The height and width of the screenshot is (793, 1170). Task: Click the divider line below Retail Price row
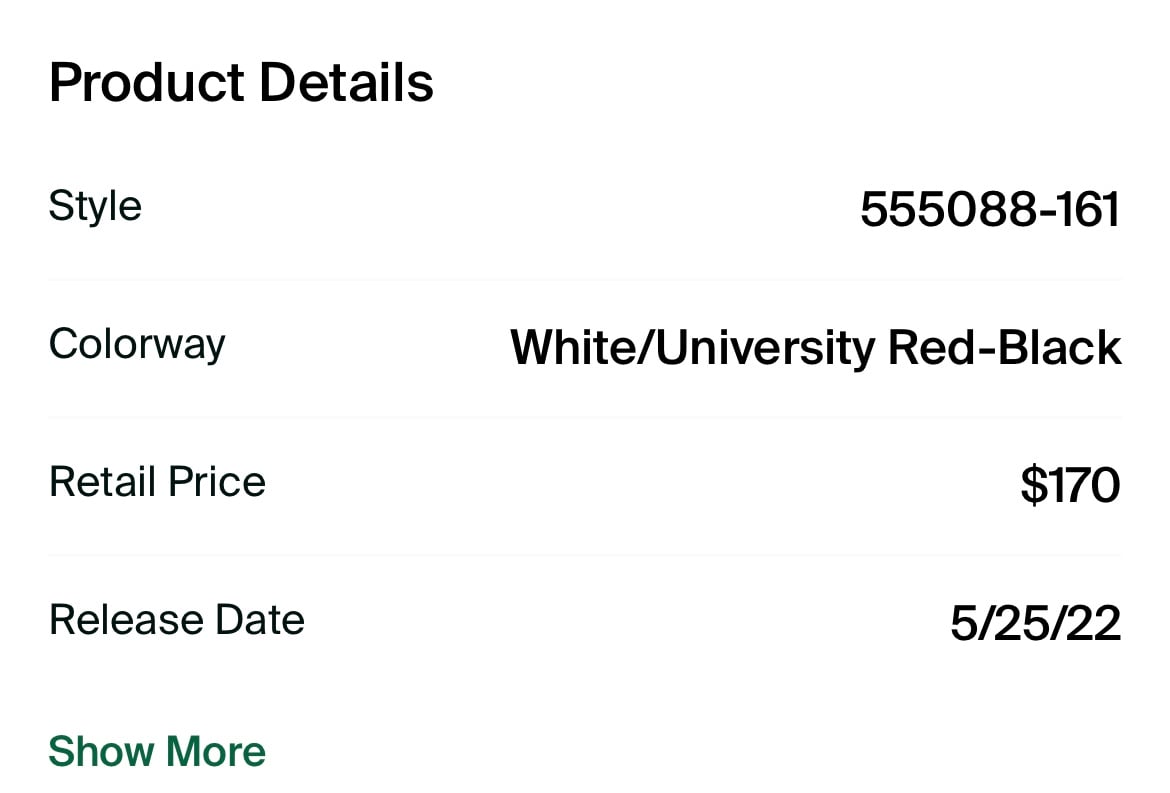[585, 555]
